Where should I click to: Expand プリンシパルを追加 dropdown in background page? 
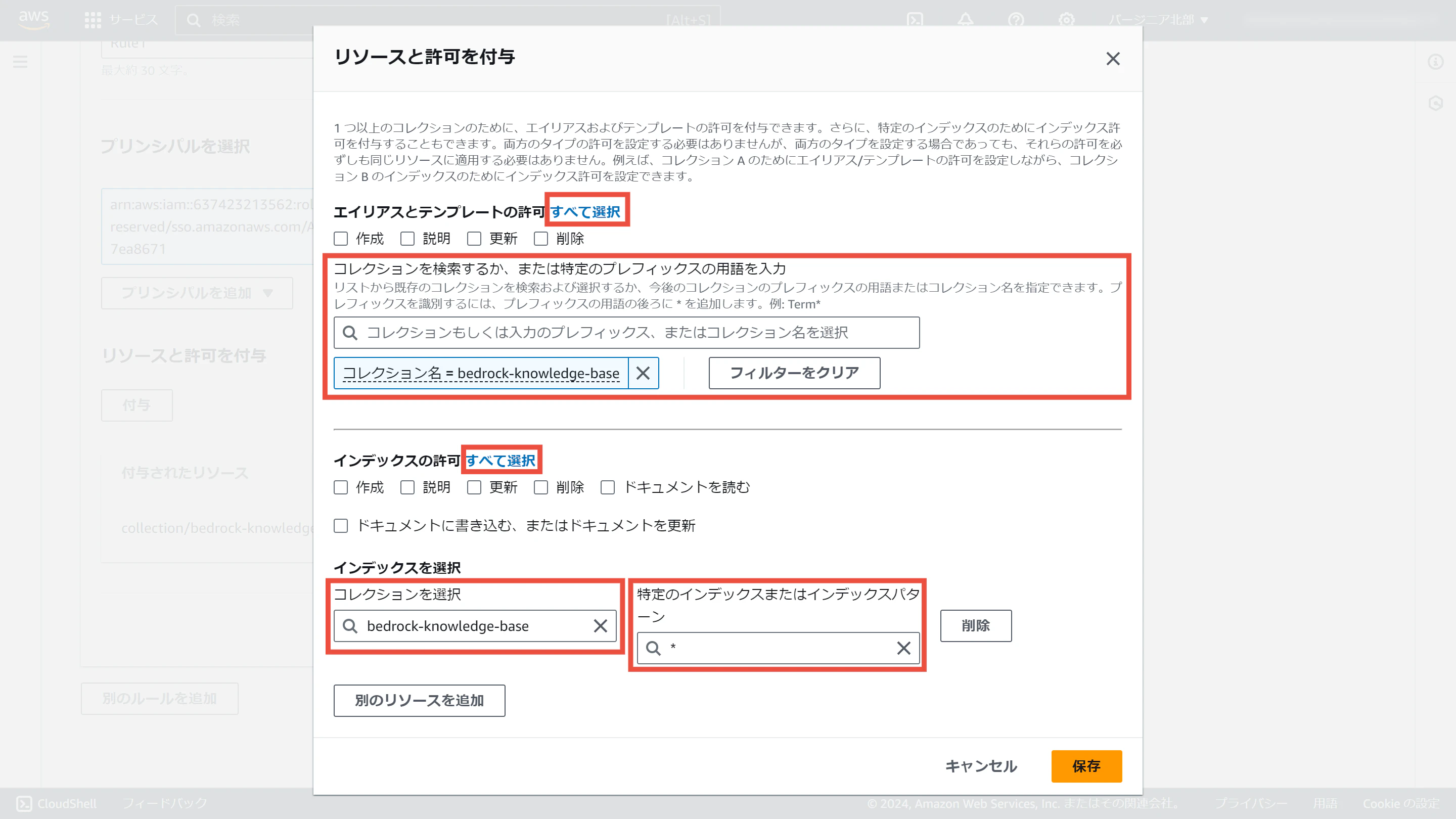(197, 293)
